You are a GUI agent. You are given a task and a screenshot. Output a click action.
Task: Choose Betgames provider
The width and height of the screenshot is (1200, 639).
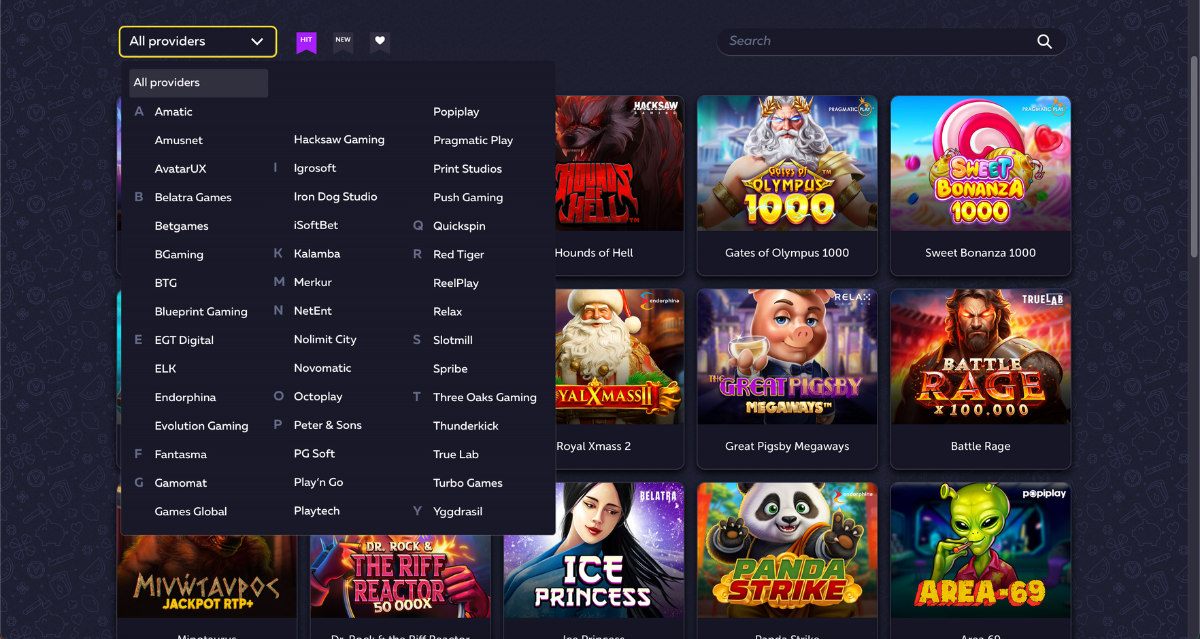click(x=182, y=226)
